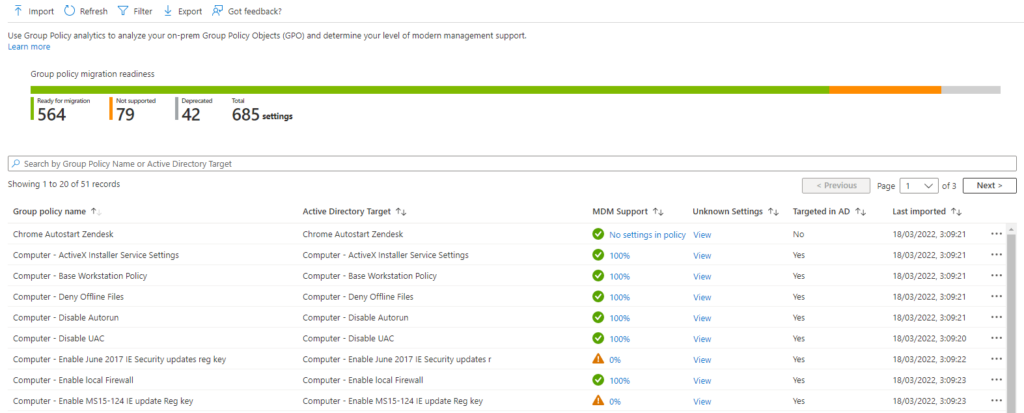Sort by Unknown Settings arrows
The width and height of the screenshot is (1024, 413).
(773, 211)
